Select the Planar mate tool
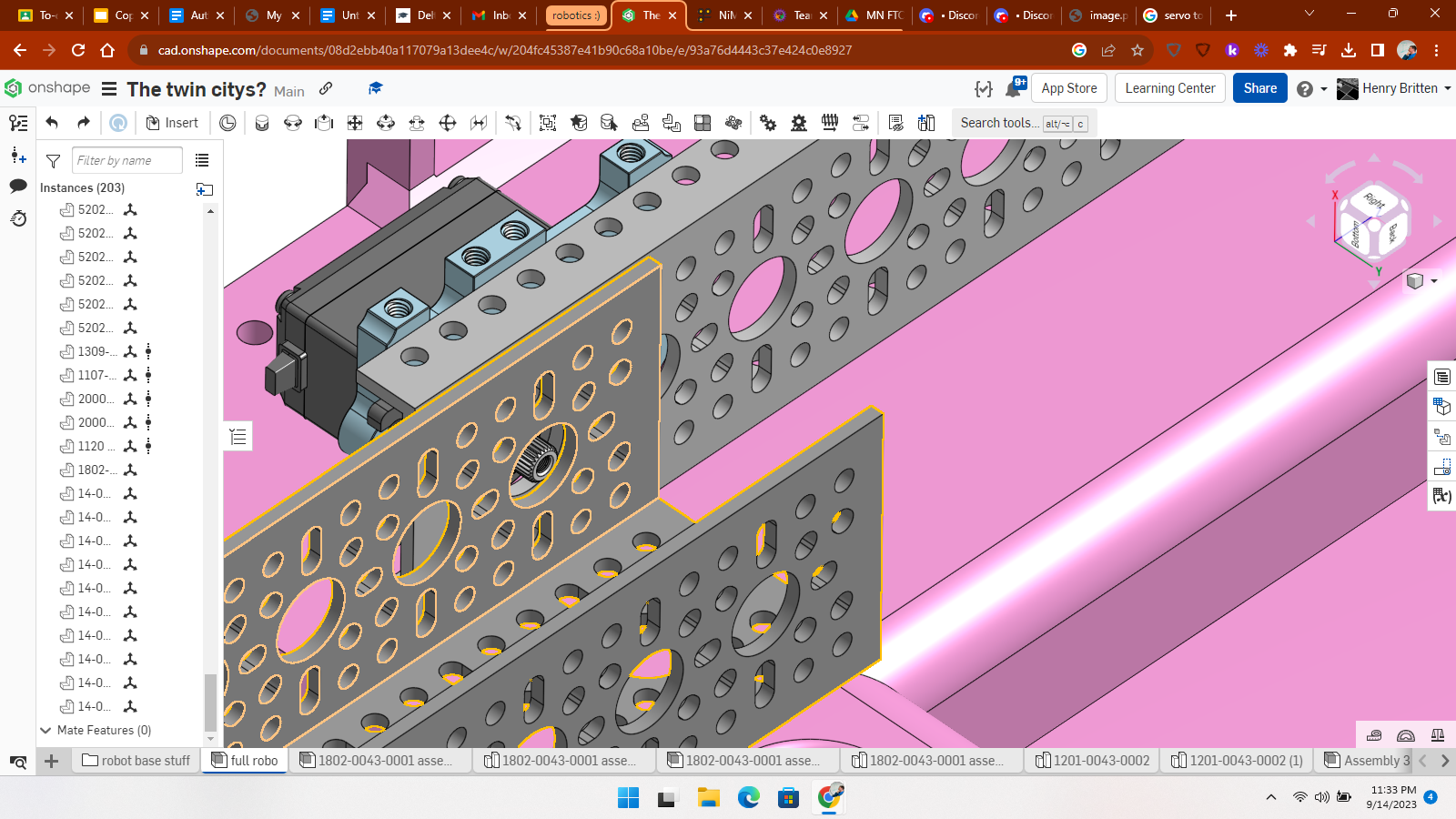1456x819 pixels. tap(355, 123)
